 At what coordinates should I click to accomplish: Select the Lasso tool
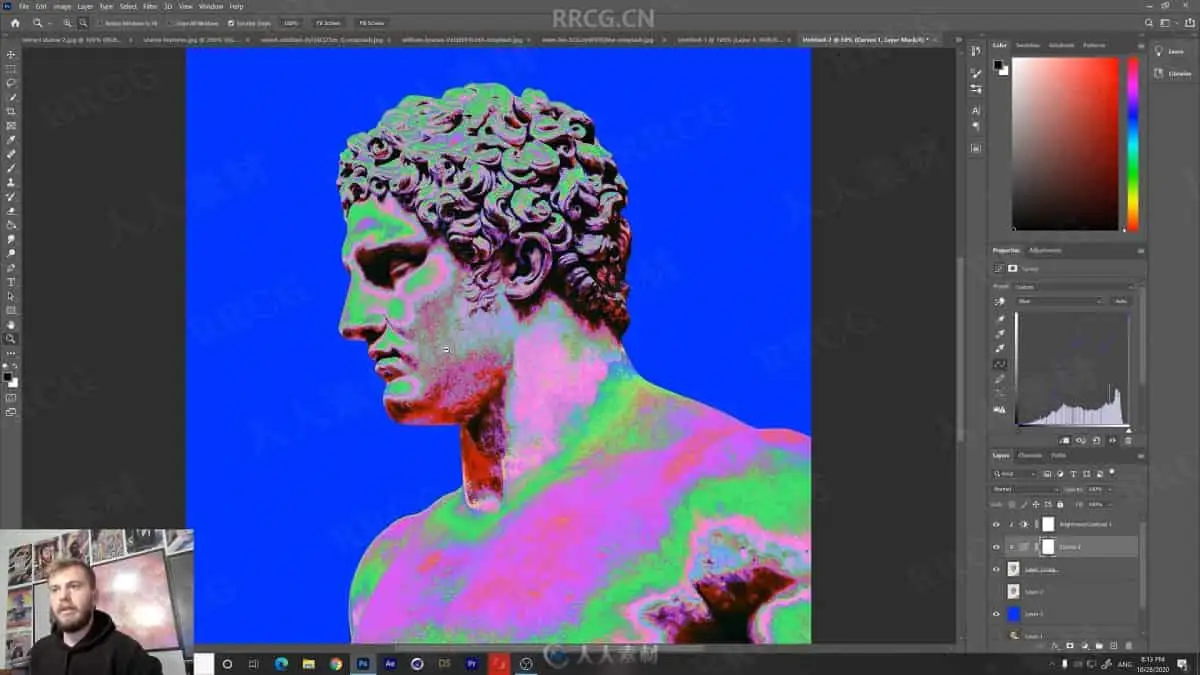(11, 82)
